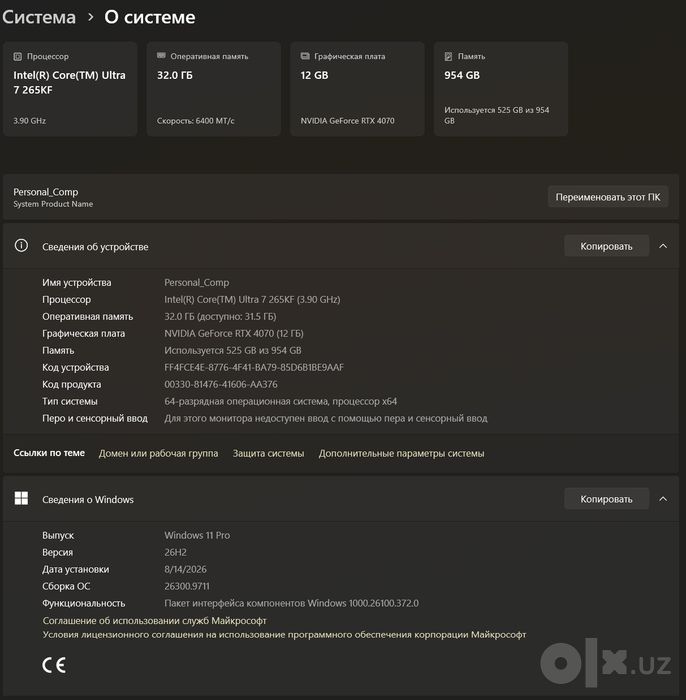Click the Графическая плата card icon
Screen dimensions: 686x700
coord(305,56)
